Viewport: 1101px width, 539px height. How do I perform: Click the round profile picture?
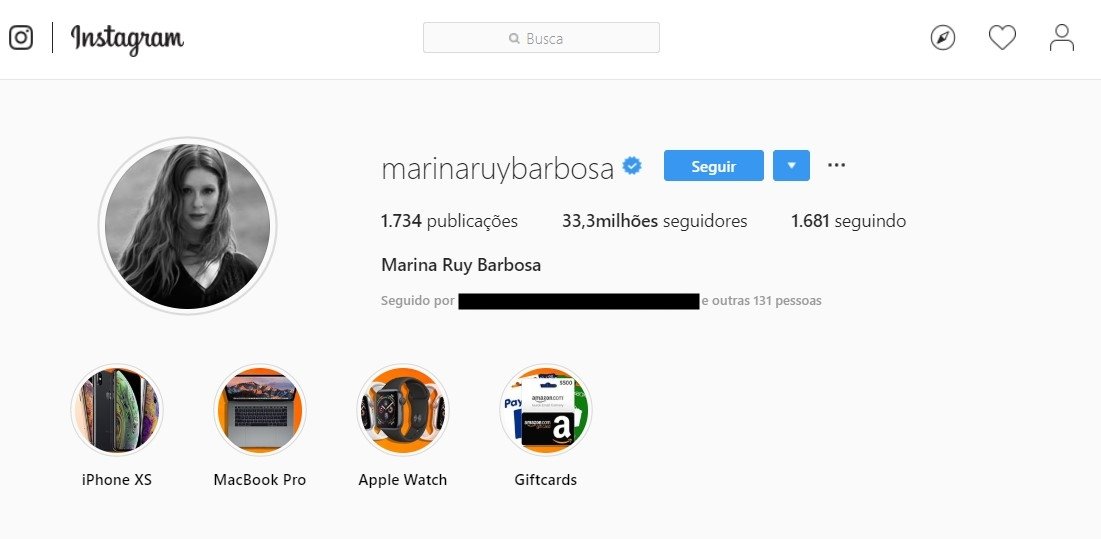click(x=187, y=225)
